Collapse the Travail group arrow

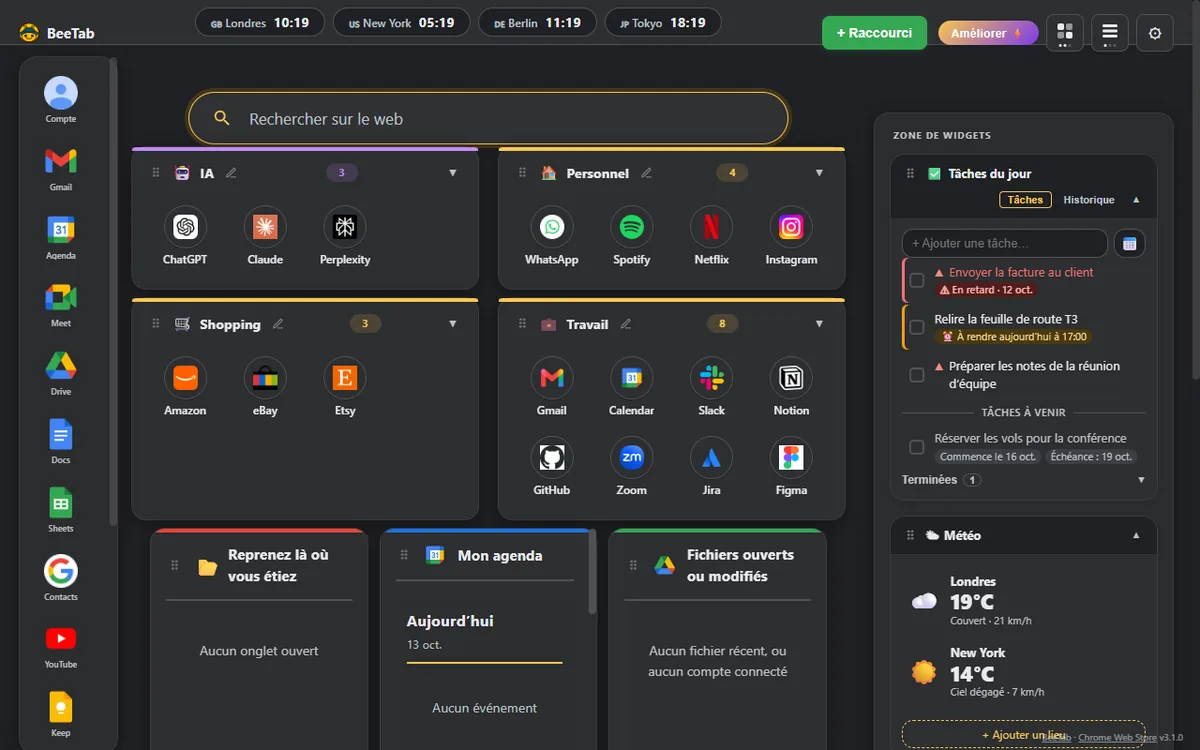819,324
